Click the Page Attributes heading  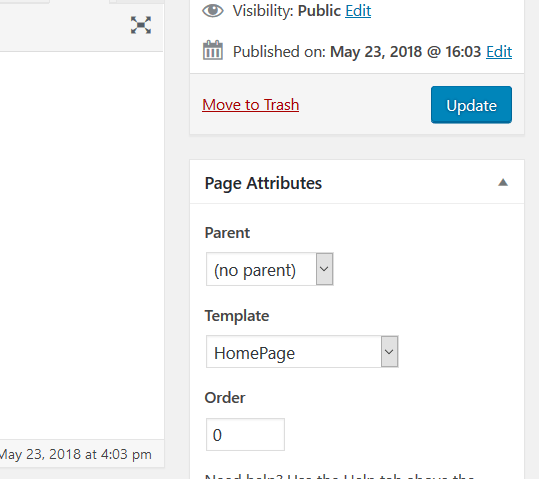coord(263,183)
